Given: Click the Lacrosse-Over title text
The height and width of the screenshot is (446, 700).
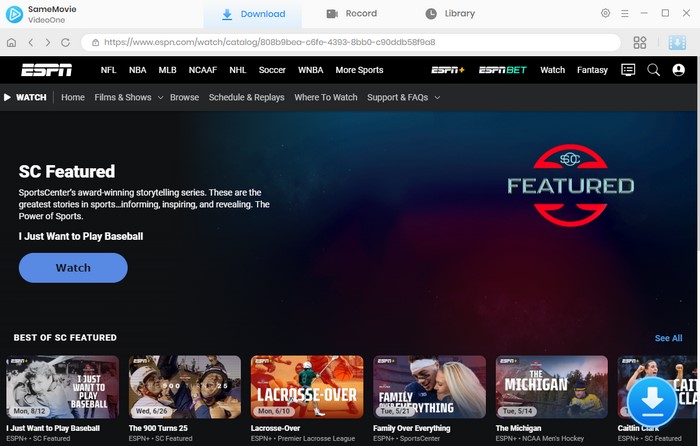Looking at the screenshot, I should 275,428.
